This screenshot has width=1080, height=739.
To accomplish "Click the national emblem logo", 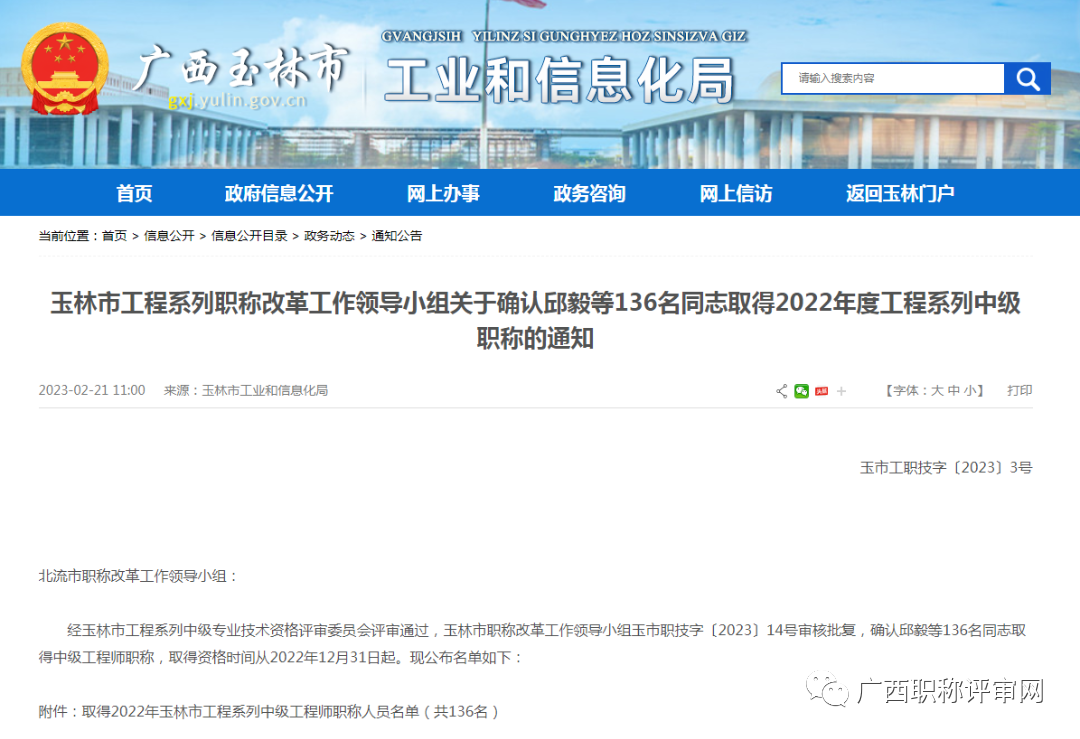I will coord(64,69).
